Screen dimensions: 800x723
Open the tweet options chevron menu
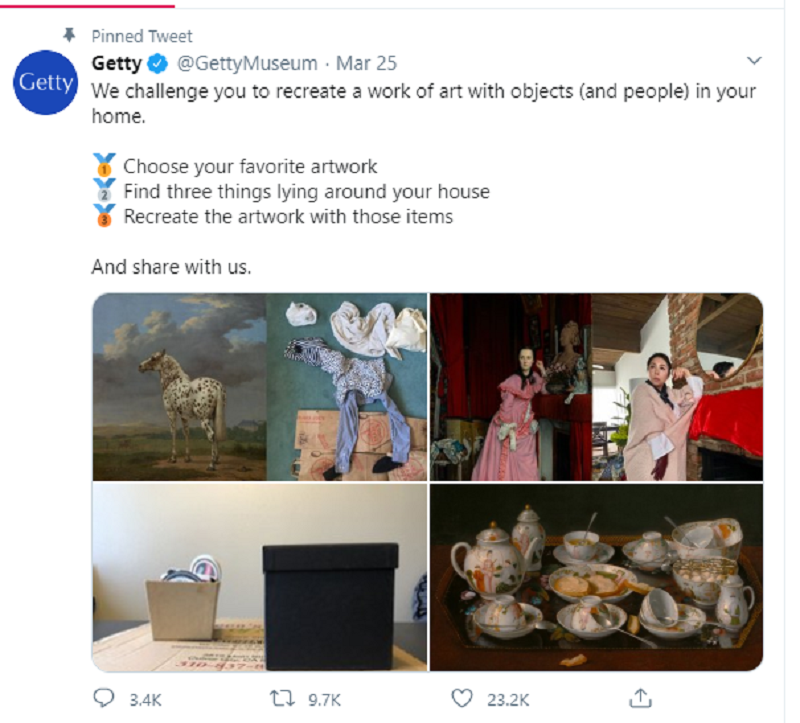pos(755,61)
